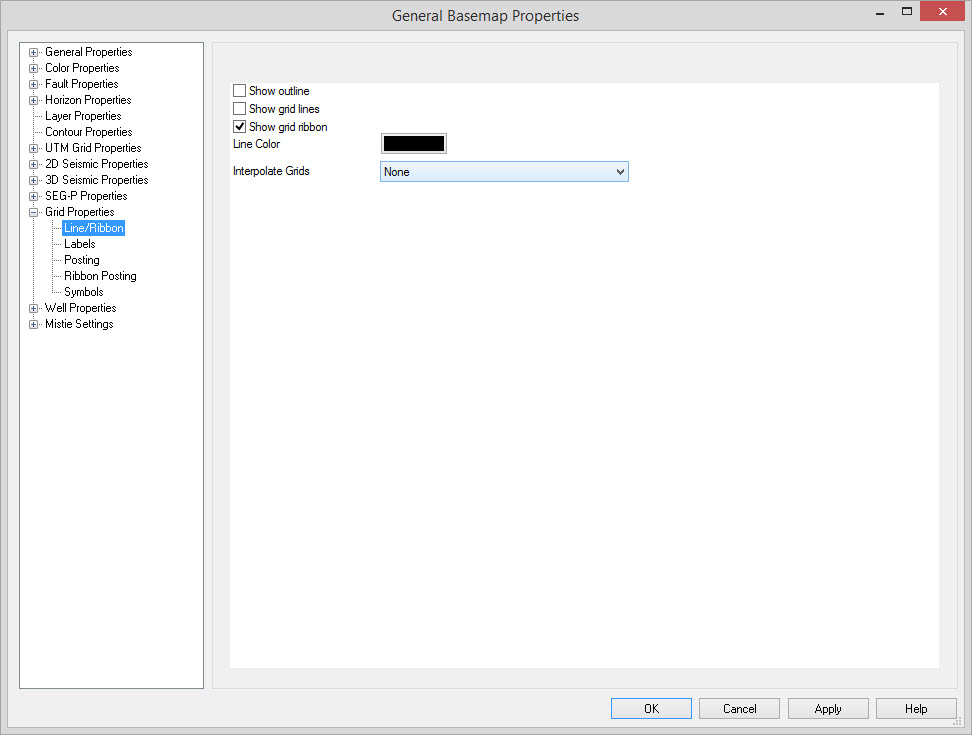The width and height of the screenshot is (972, 735).
Task: Expand the 3D Seismic Properties node
Action: [34, 180]
